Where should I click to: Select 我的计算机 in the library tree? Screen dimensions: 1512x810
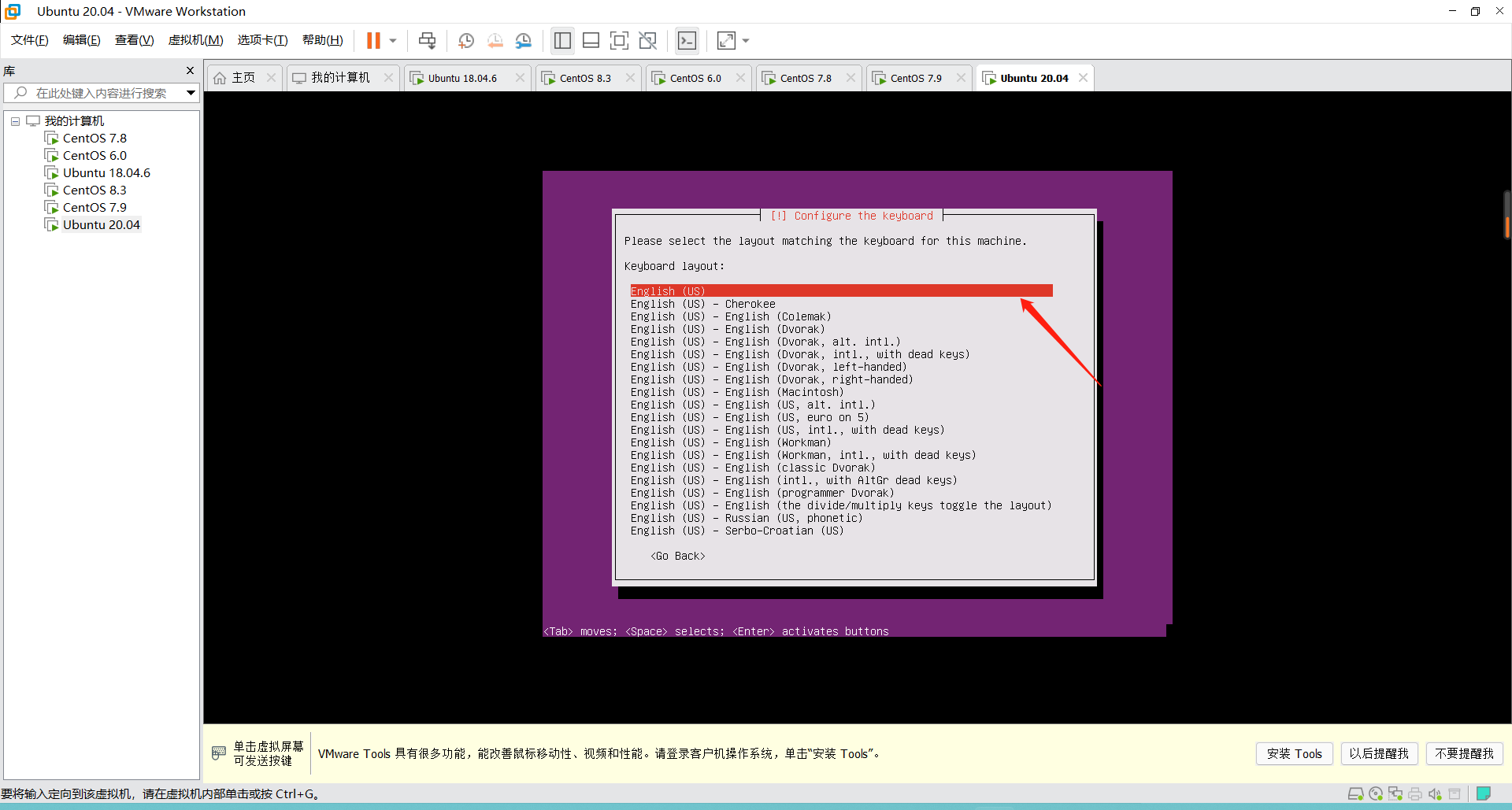coord(74,121)
